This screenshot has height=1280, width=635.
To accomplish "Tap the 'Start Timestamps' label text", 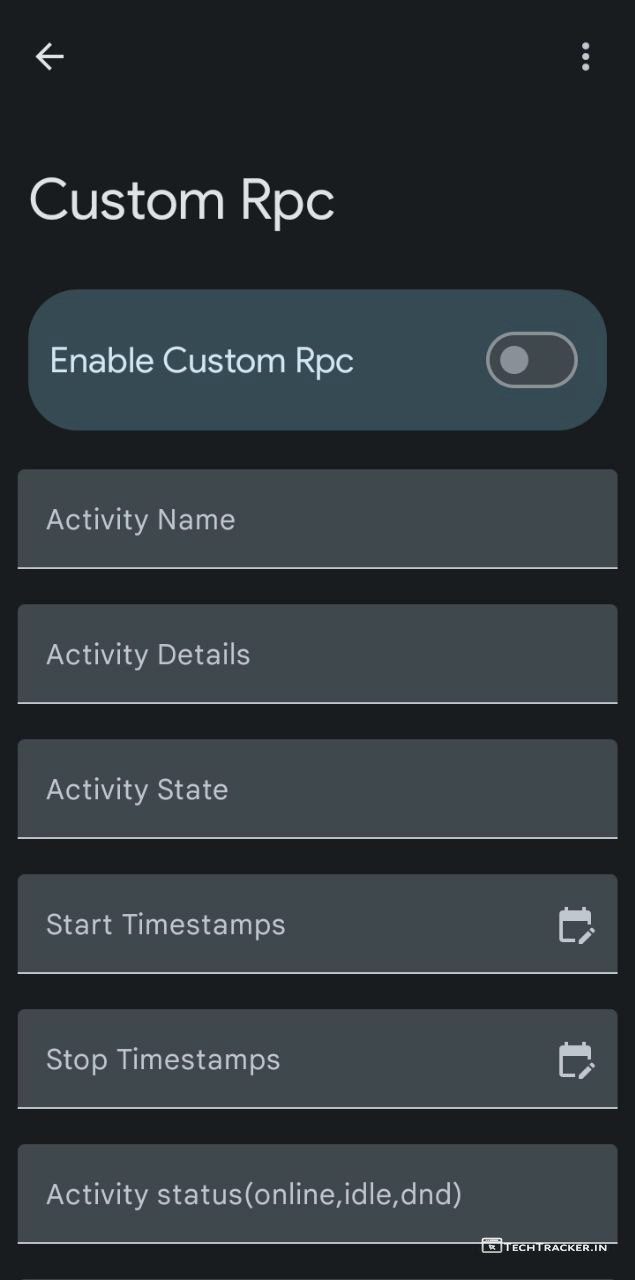I will 166,925.
